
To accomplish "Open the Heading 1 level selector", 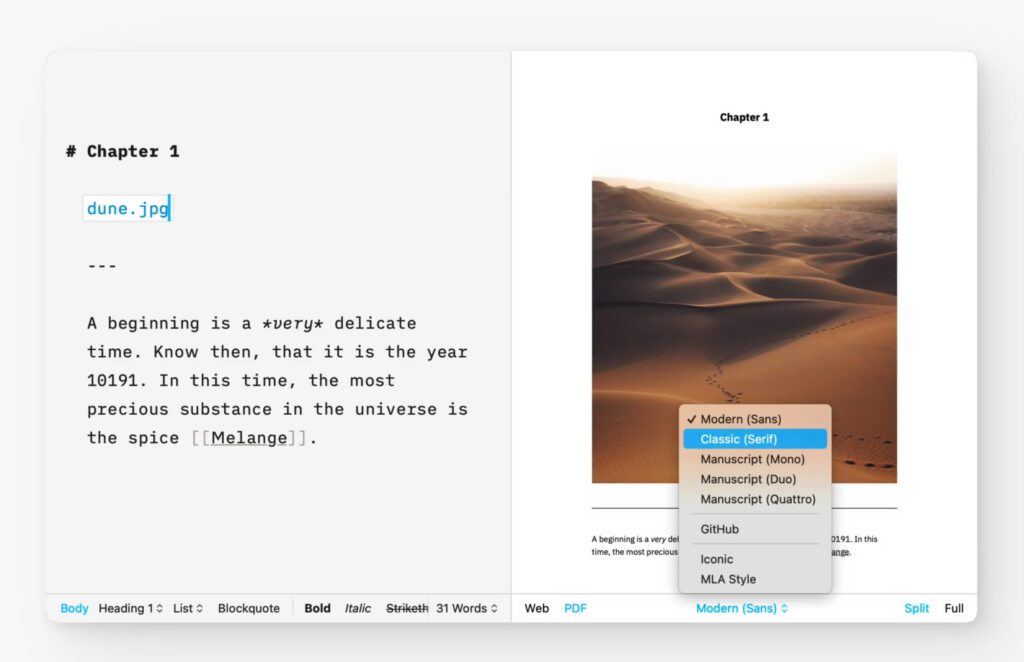I will click(130, 608).
